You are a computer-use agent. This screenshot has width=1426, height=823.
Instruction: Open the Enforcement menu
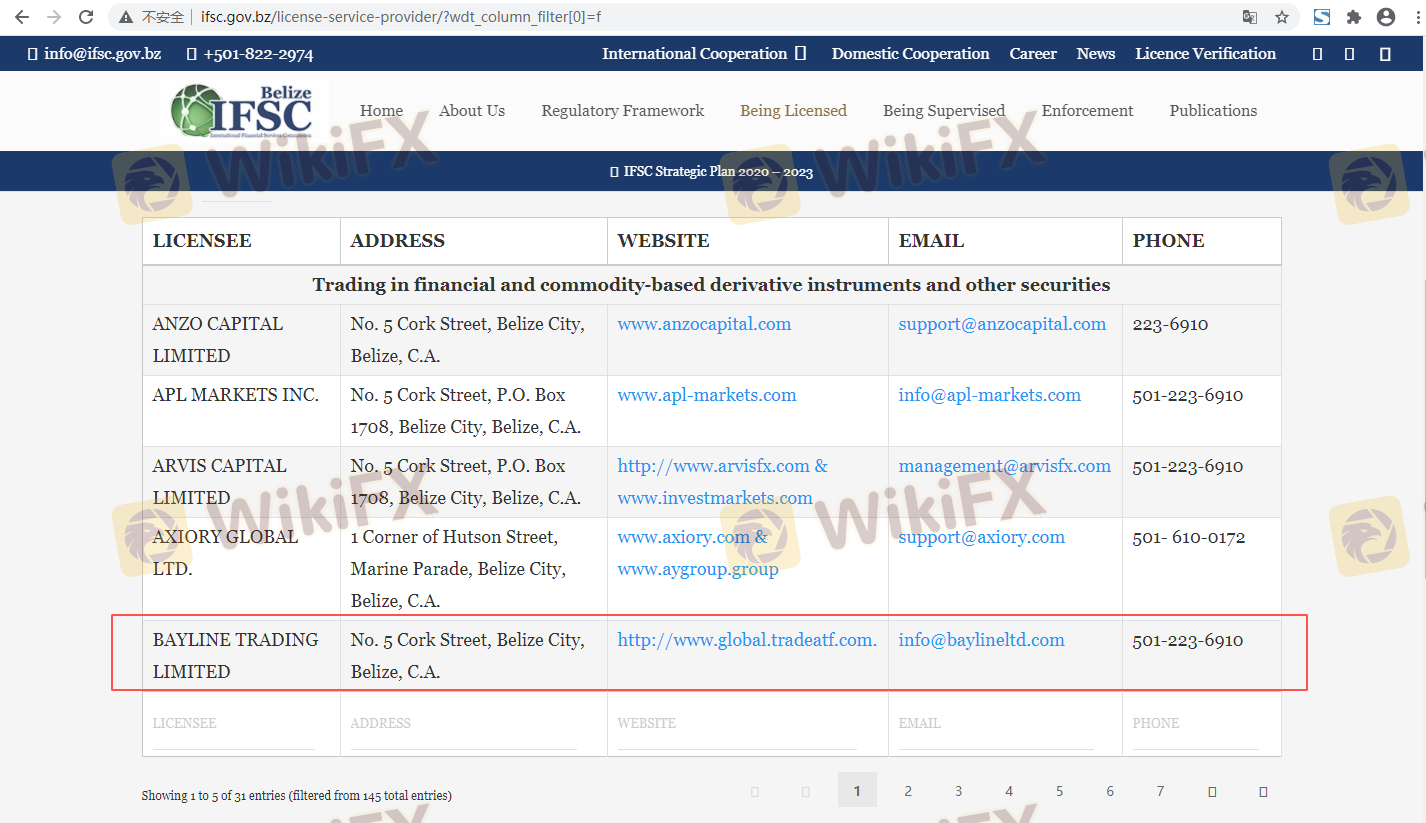(1087, 111)
